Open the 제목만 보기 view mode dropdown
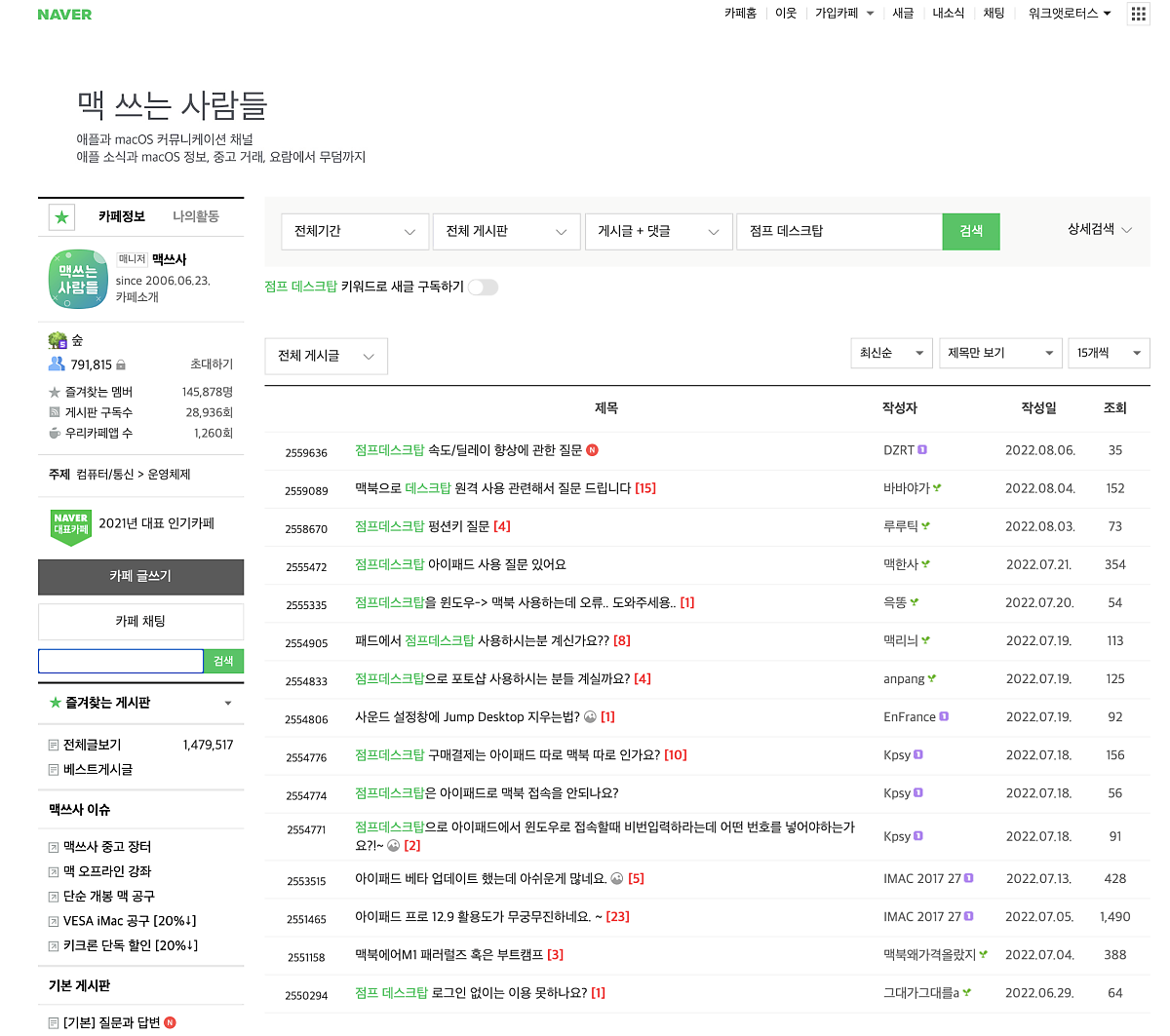The width and height of the screenshot is (1170, 1036). [x=1000, y=353]
